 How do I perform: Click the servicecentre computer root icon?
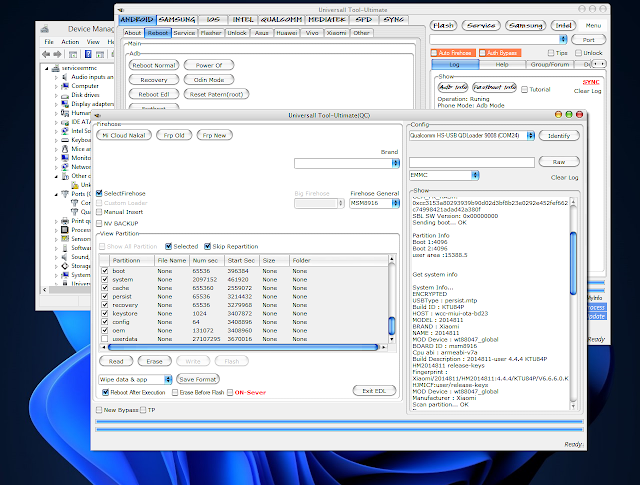pos(56,68)
